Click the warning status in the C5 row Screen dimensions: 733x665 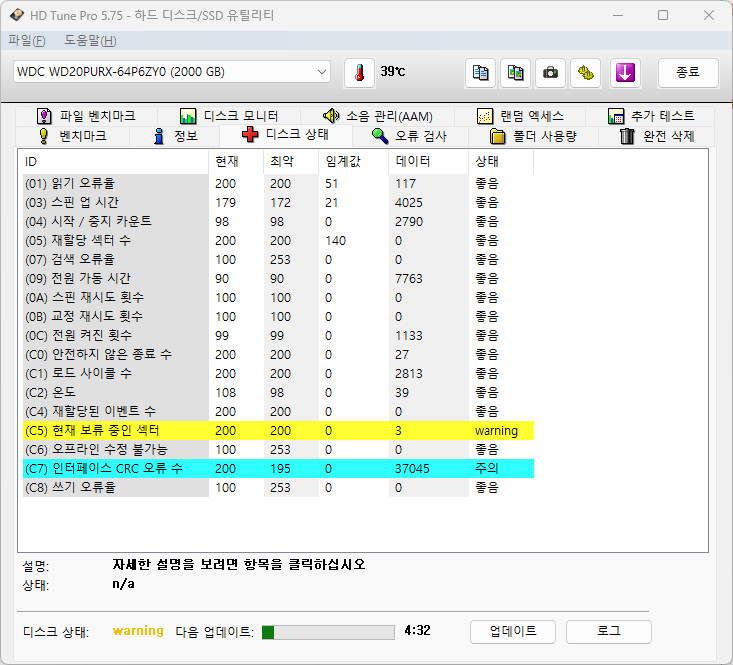point(496,430)
